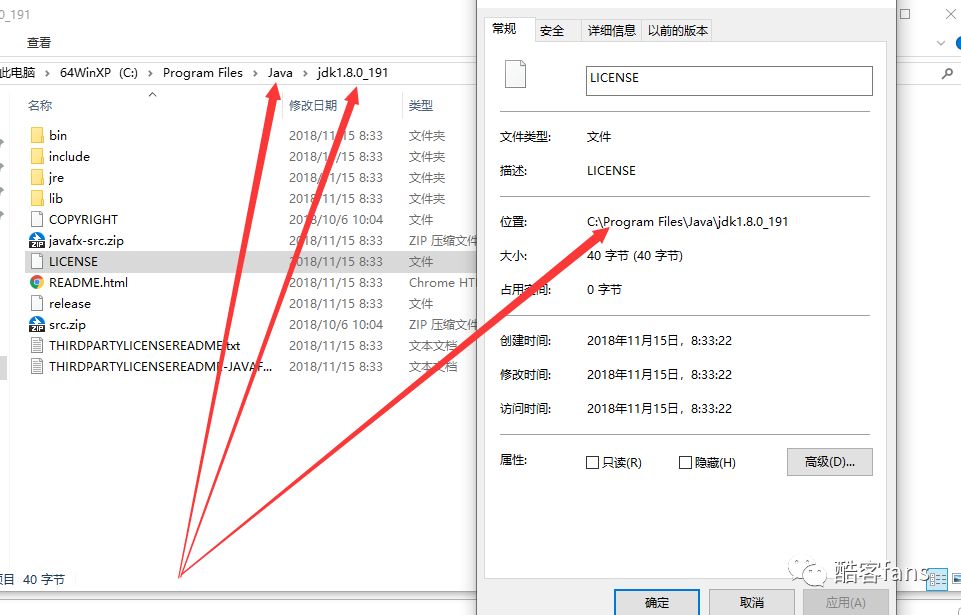Click the 取消 button
This screenshot has width=961, height=615.
pos(751,603)
